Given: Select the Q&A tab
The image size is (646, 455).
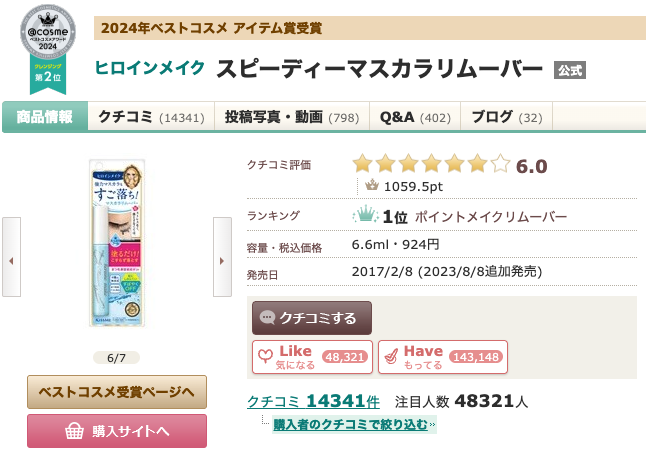Looking at the screenshot, I should click(x=415, y=117).
